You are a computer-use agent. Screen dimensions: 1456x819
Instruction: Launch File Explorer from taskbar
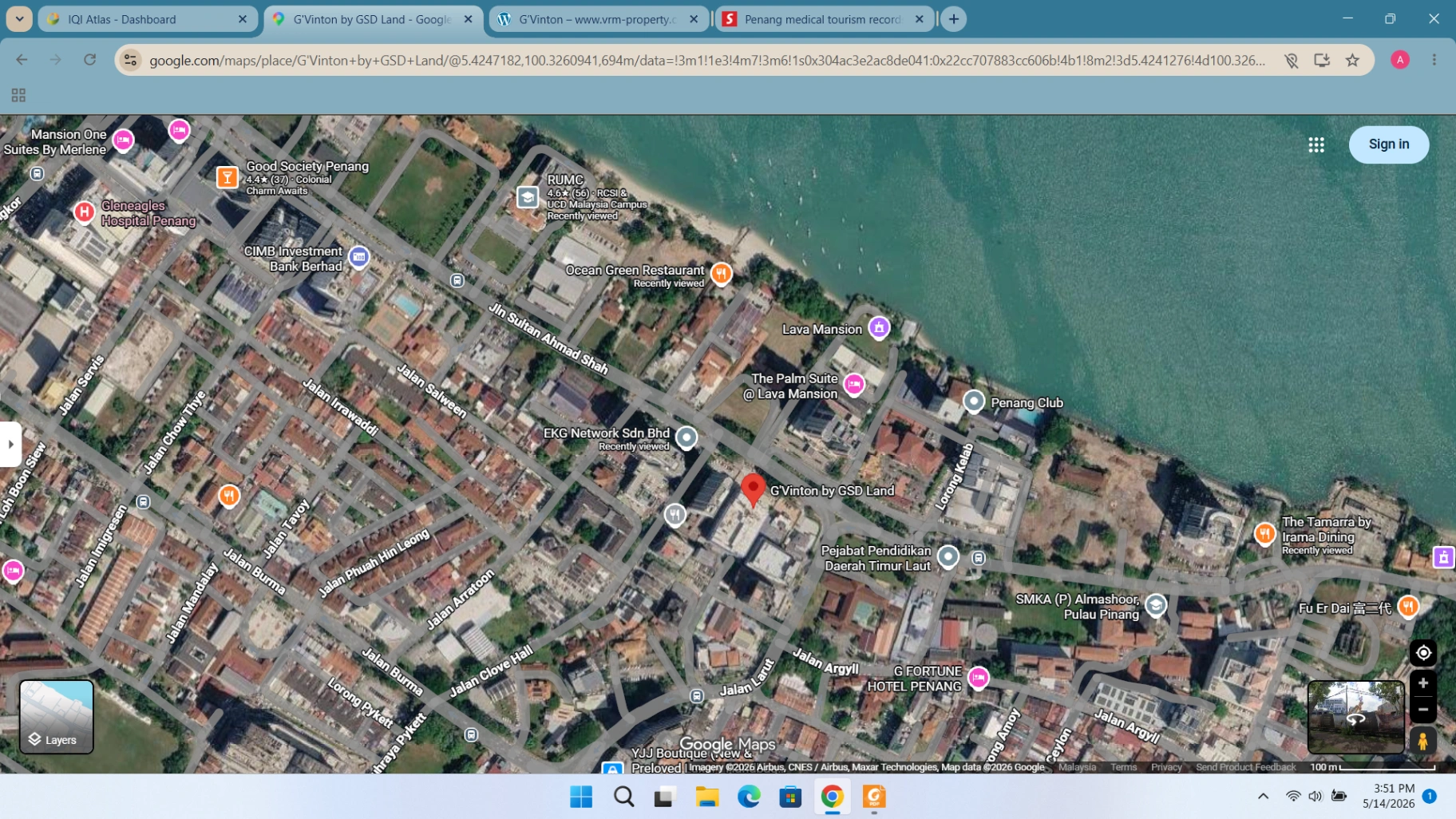[x=706, y=797]
